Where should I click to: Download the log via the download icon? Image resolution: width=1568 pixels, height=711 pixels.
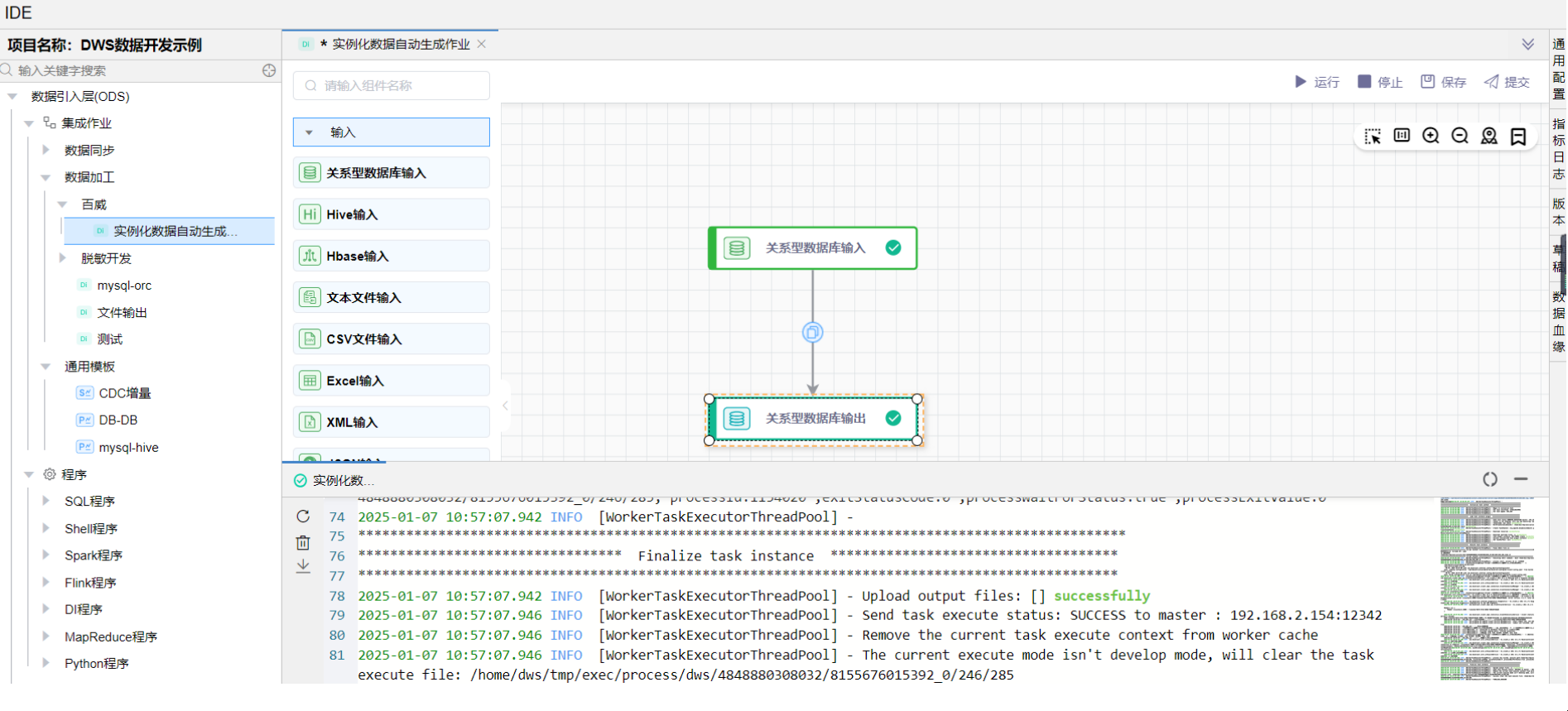click(x=303, y=566)
